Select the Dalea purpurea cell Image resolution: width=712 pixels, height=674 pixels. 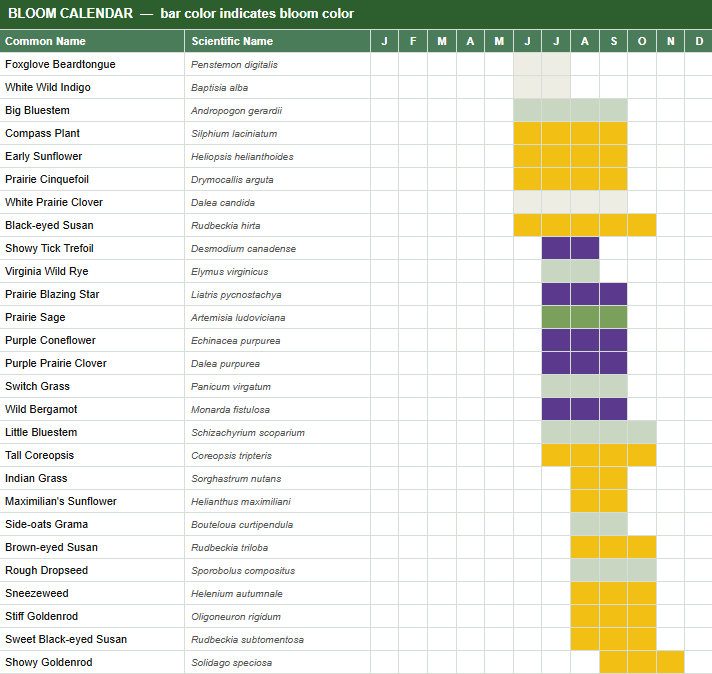[x=277, y=363]
